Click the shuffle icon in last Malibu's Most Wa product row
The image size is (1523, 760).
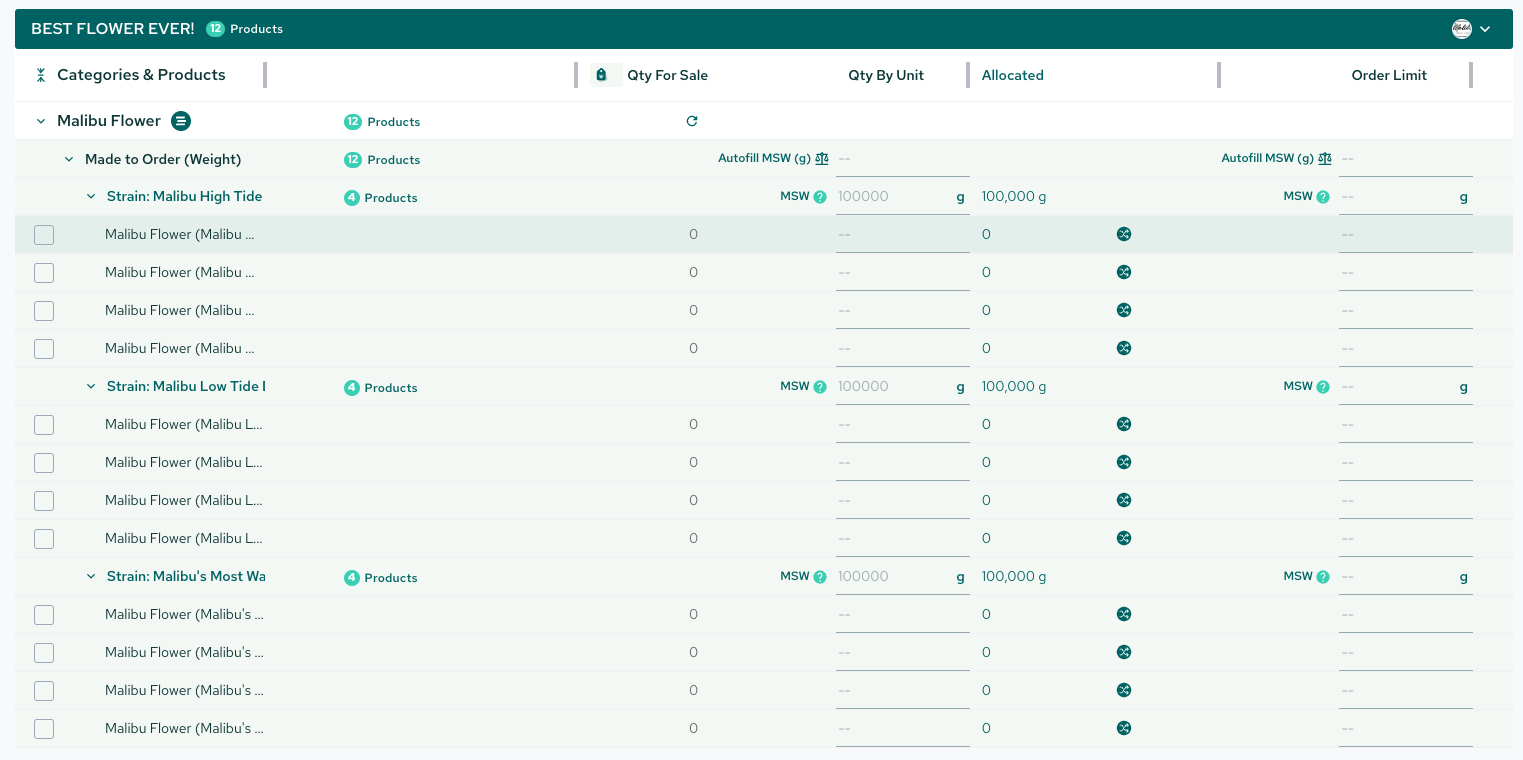[1124, 728]
